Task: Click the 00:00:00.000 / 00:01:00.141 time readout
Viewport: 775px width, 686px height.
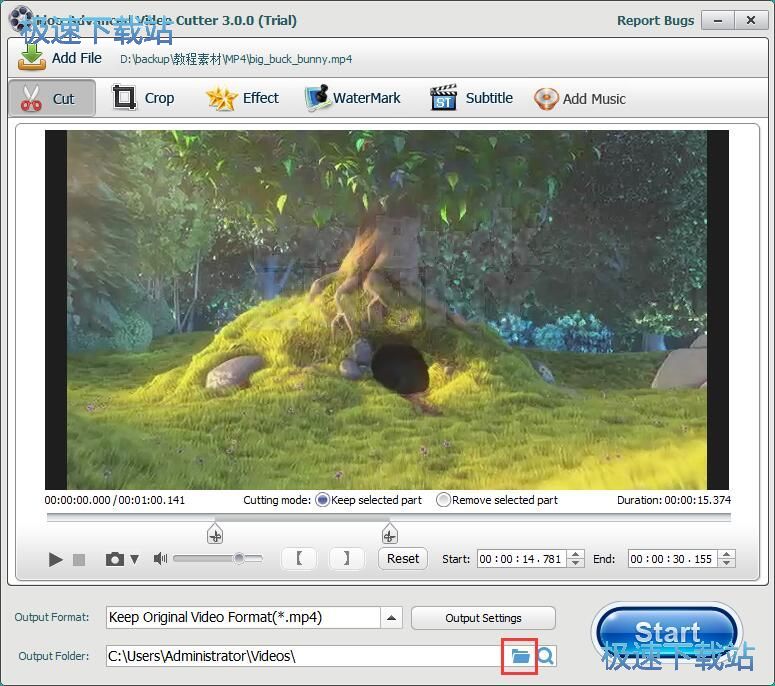Action: tap(115, 500)
